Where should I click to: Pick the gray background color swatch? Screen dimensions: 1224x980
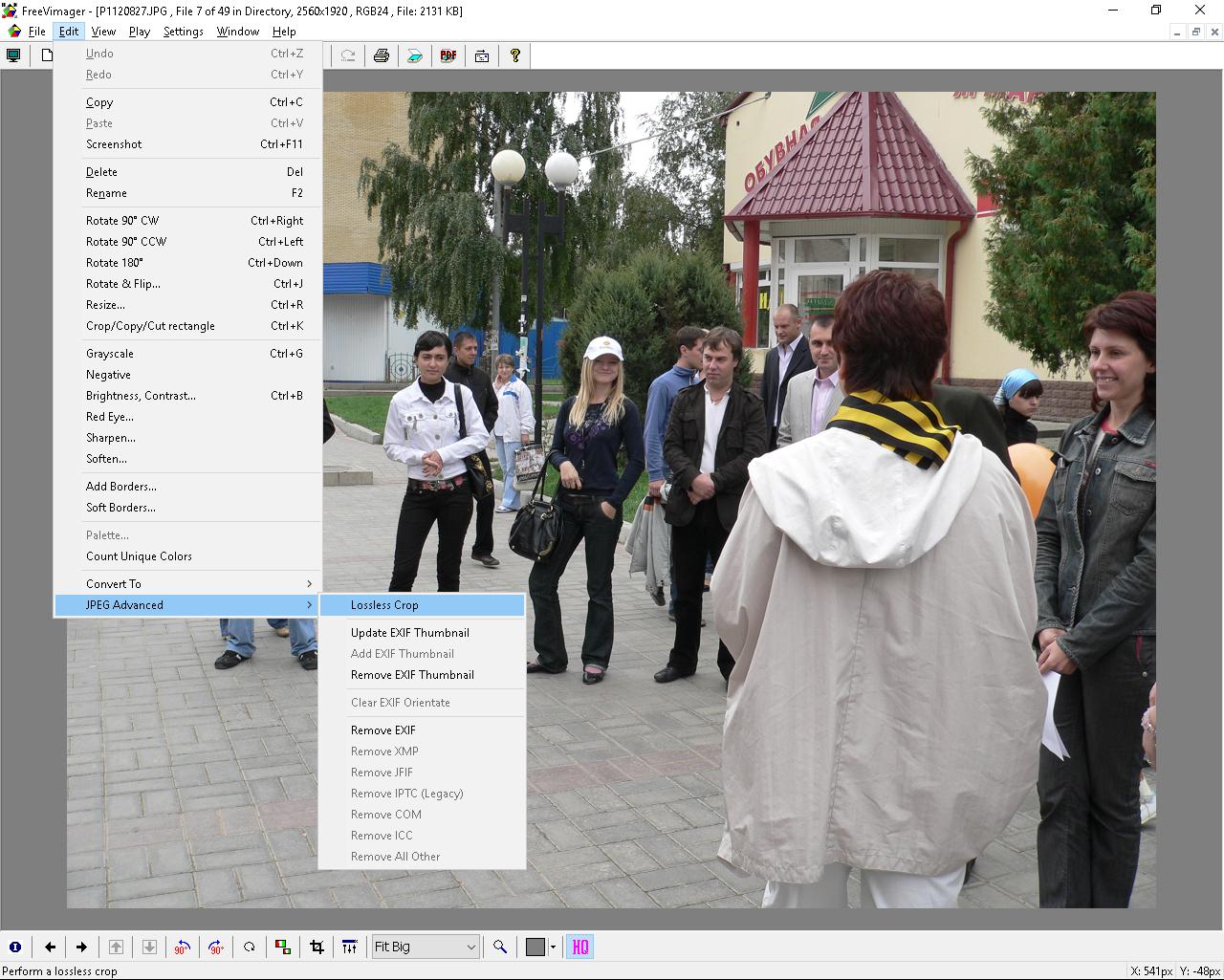pos(535,947)
